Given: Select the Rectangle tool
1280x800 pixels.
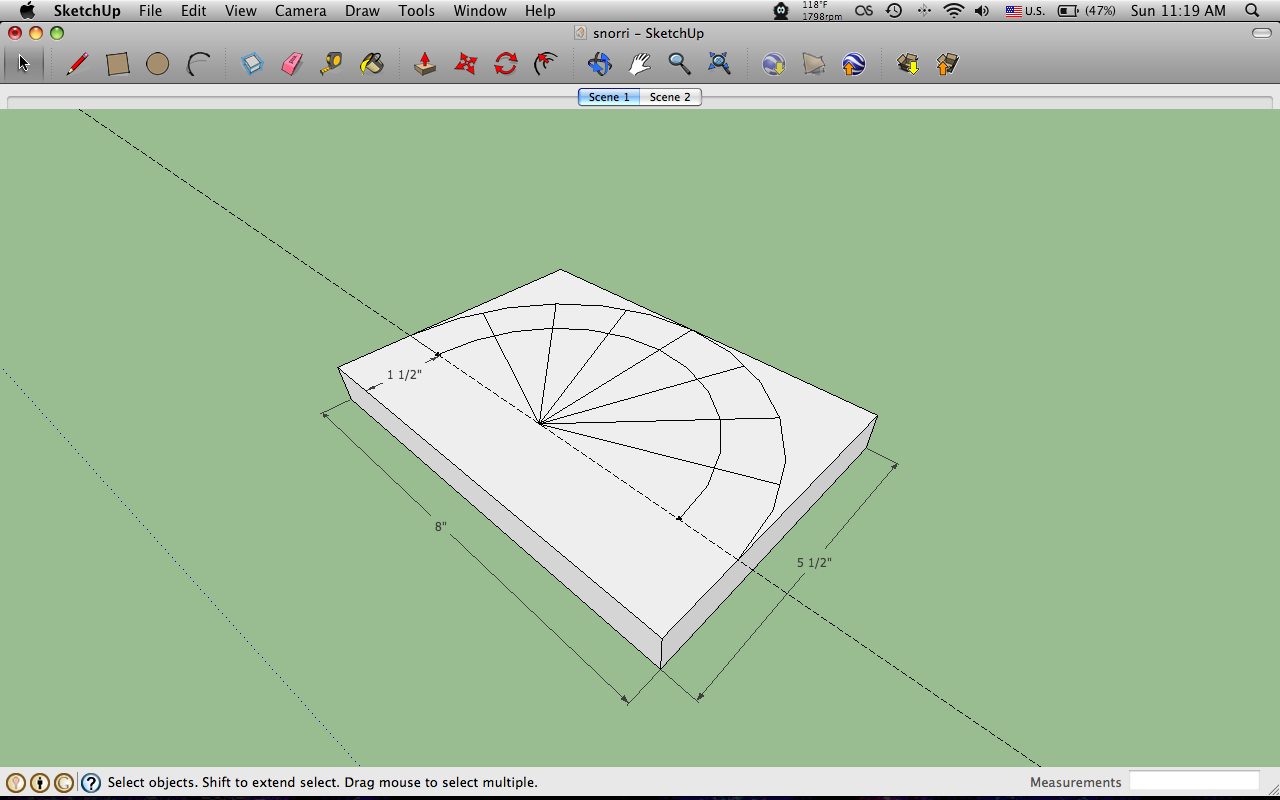Looking at the screenshot, I should coord(118,64).
